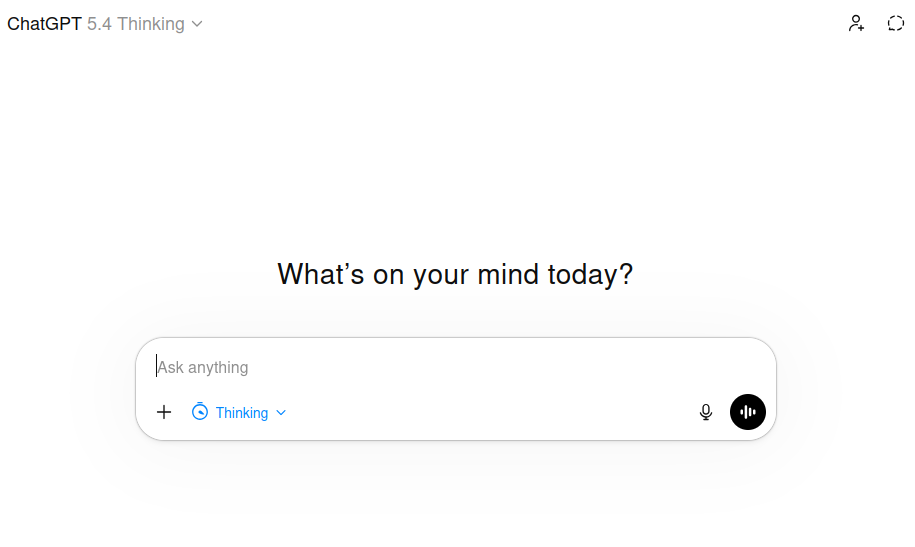The image size is (915, 547).
Task: Click the blank area above the greeting heading
Action: pos(455,150)
